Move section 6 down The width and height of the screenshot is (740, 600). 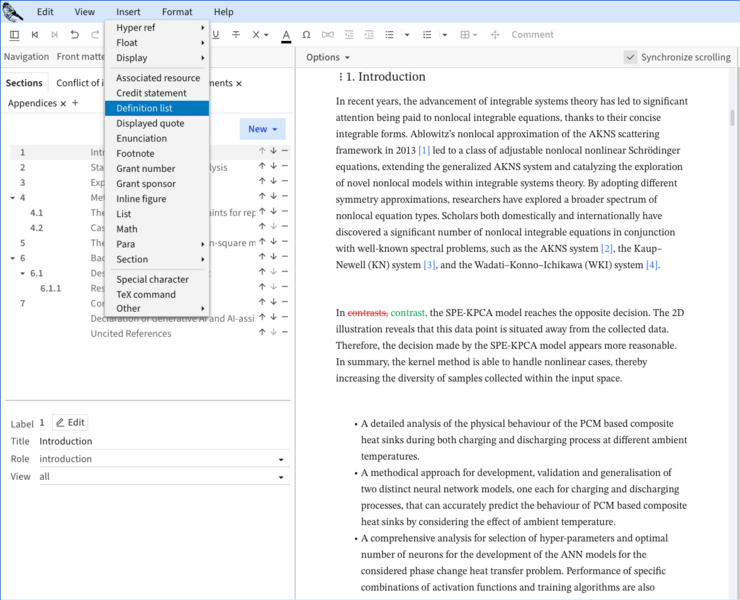[273, 256]
